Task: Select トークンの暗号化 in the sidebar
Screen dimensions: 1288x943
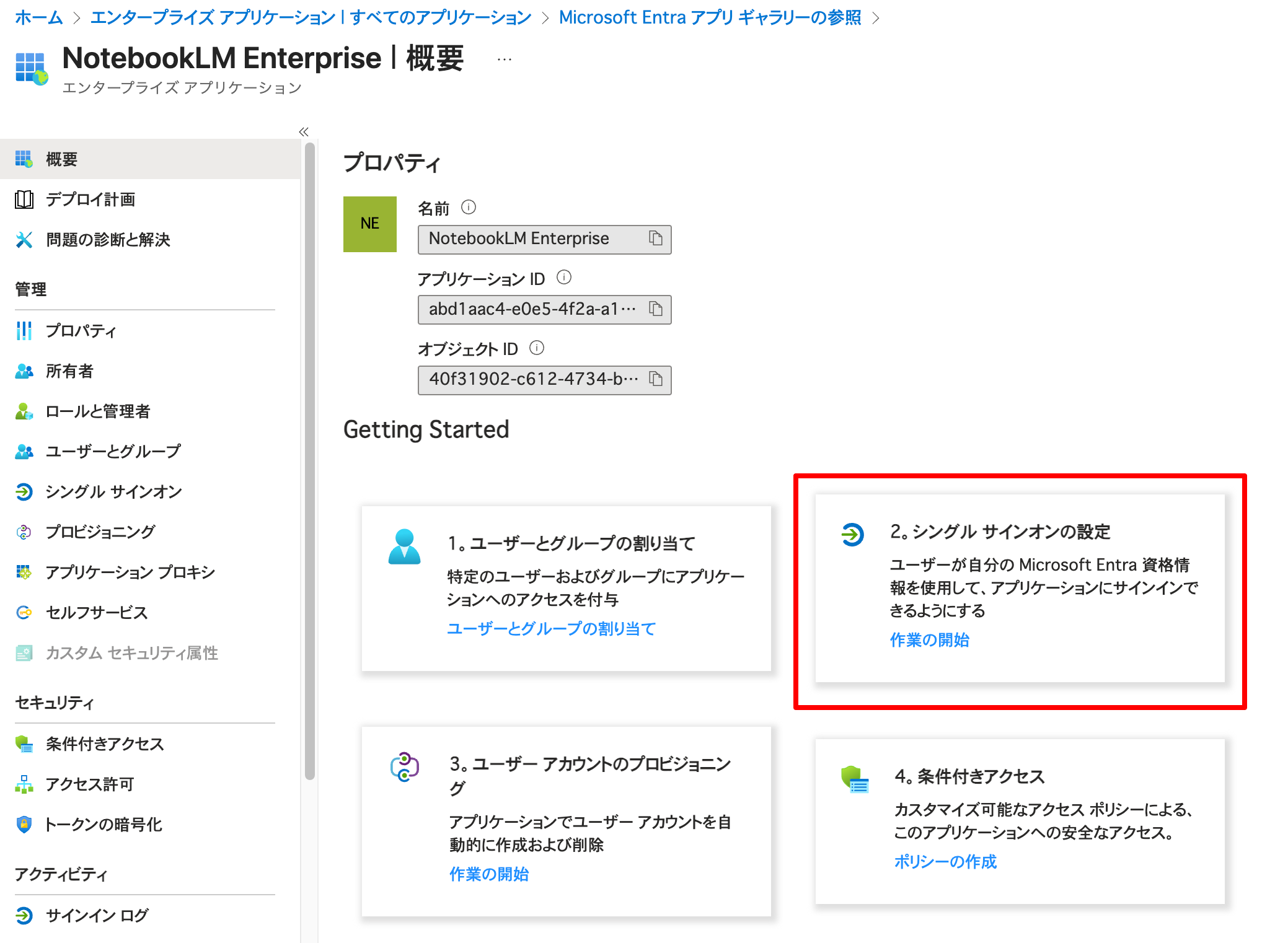Action: 104,824
